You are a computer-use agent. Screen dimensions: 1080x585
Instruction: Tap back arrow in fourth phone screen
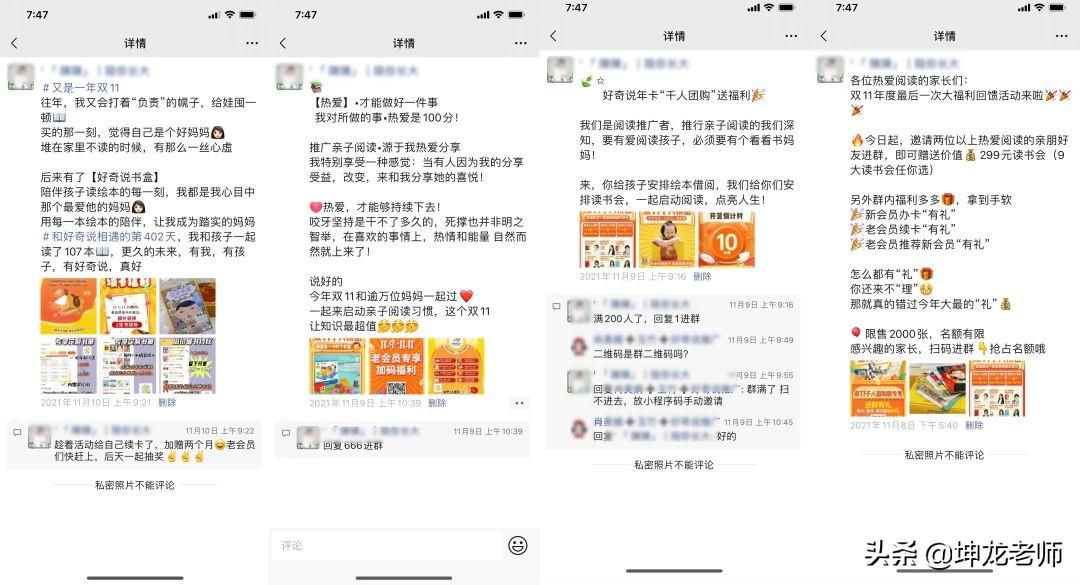click(824, 36)
